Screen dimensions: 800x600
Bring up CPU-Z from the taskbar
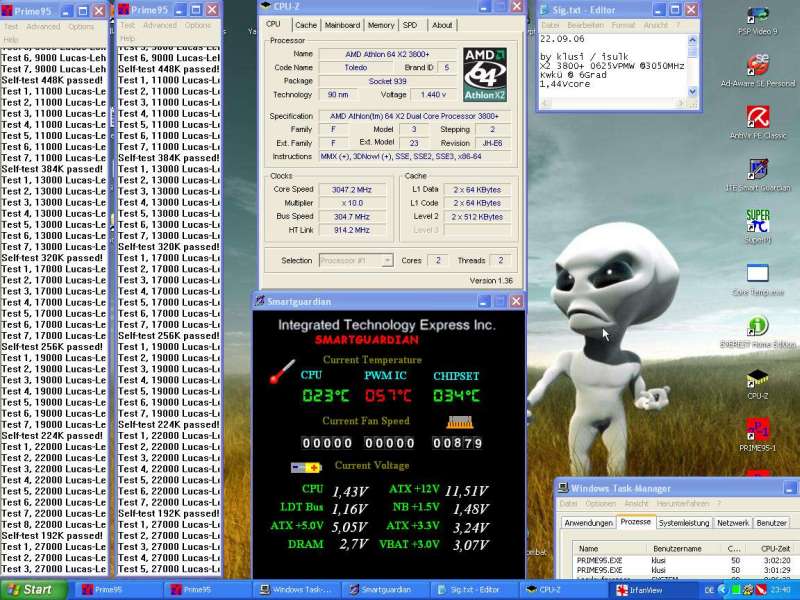point(563,590)
